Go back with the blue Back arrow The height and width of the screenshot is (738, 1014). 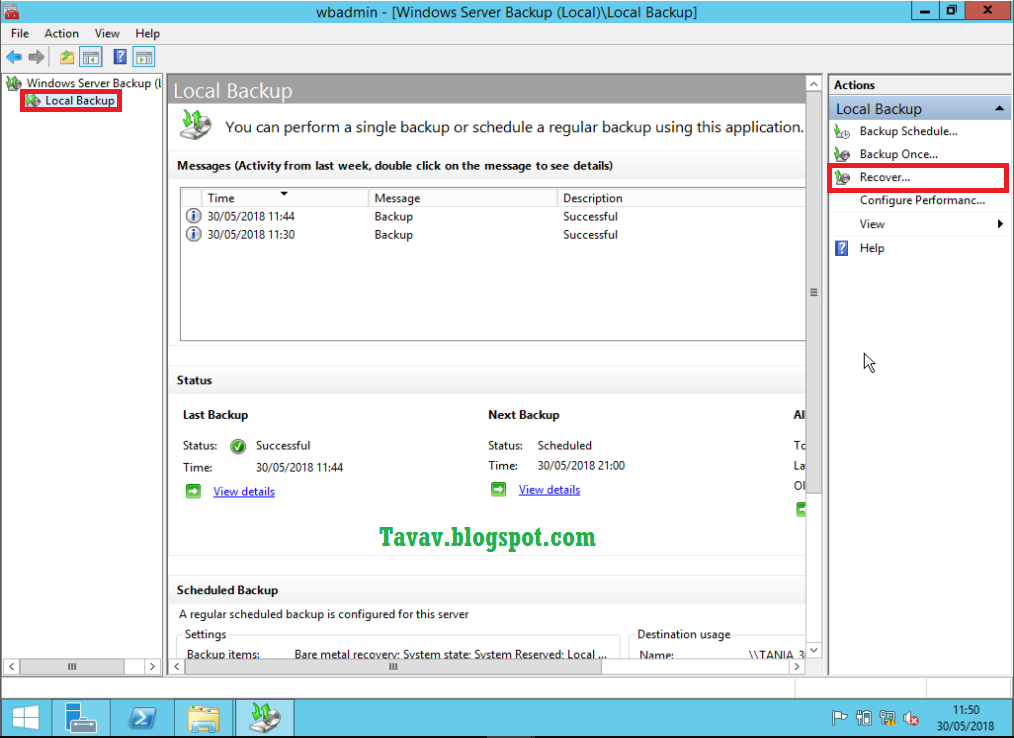pyautogui.click(x=14, y=57)
